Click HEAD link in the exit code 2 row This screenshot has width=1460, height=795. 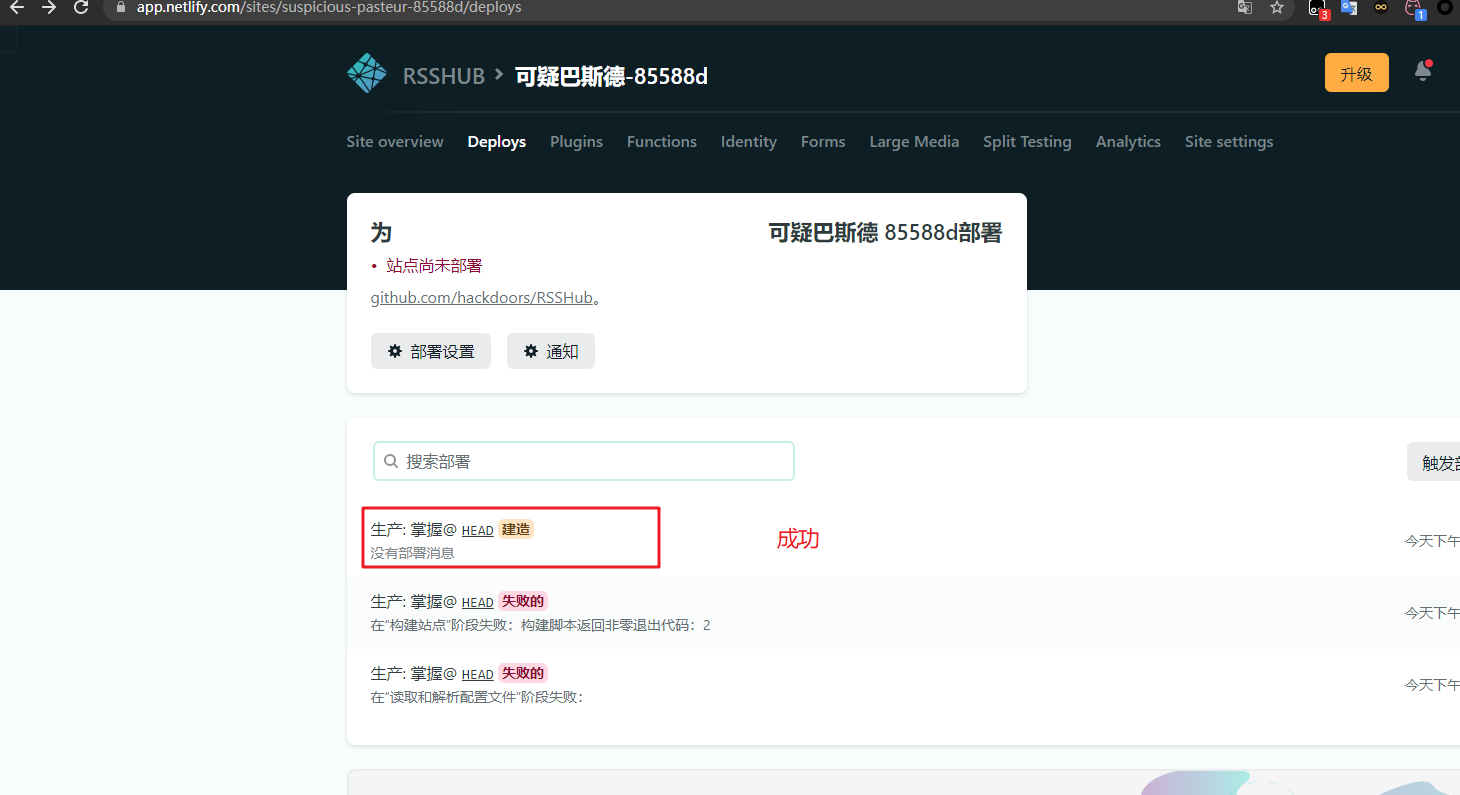(477, 603)
